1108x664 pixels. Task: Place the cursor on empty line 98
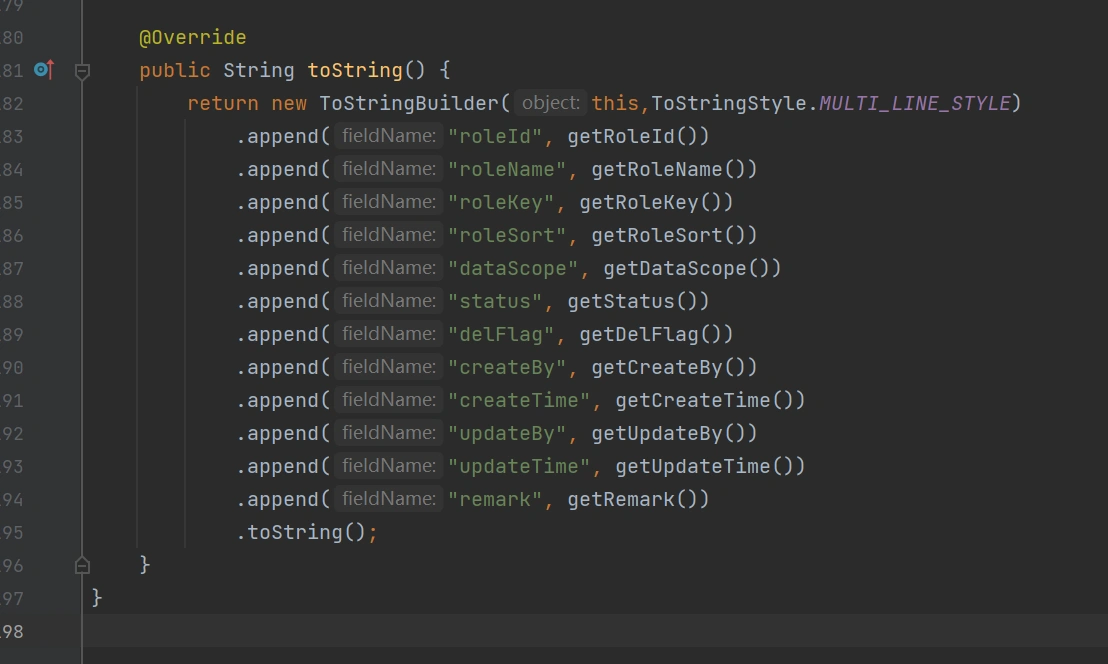[x=500, y=631]
